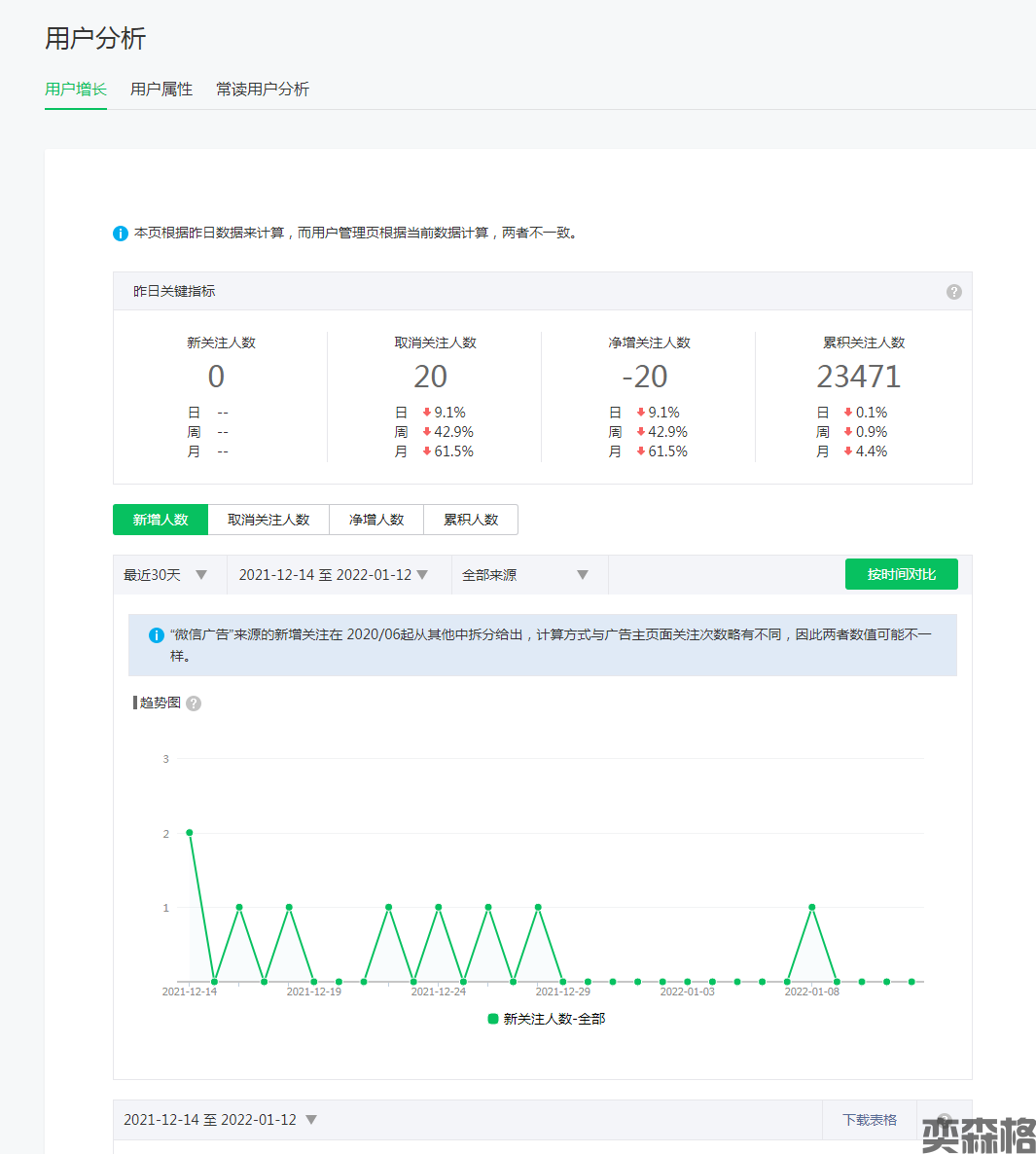Expand 全部来源 source dropdown

click(525, 575)
